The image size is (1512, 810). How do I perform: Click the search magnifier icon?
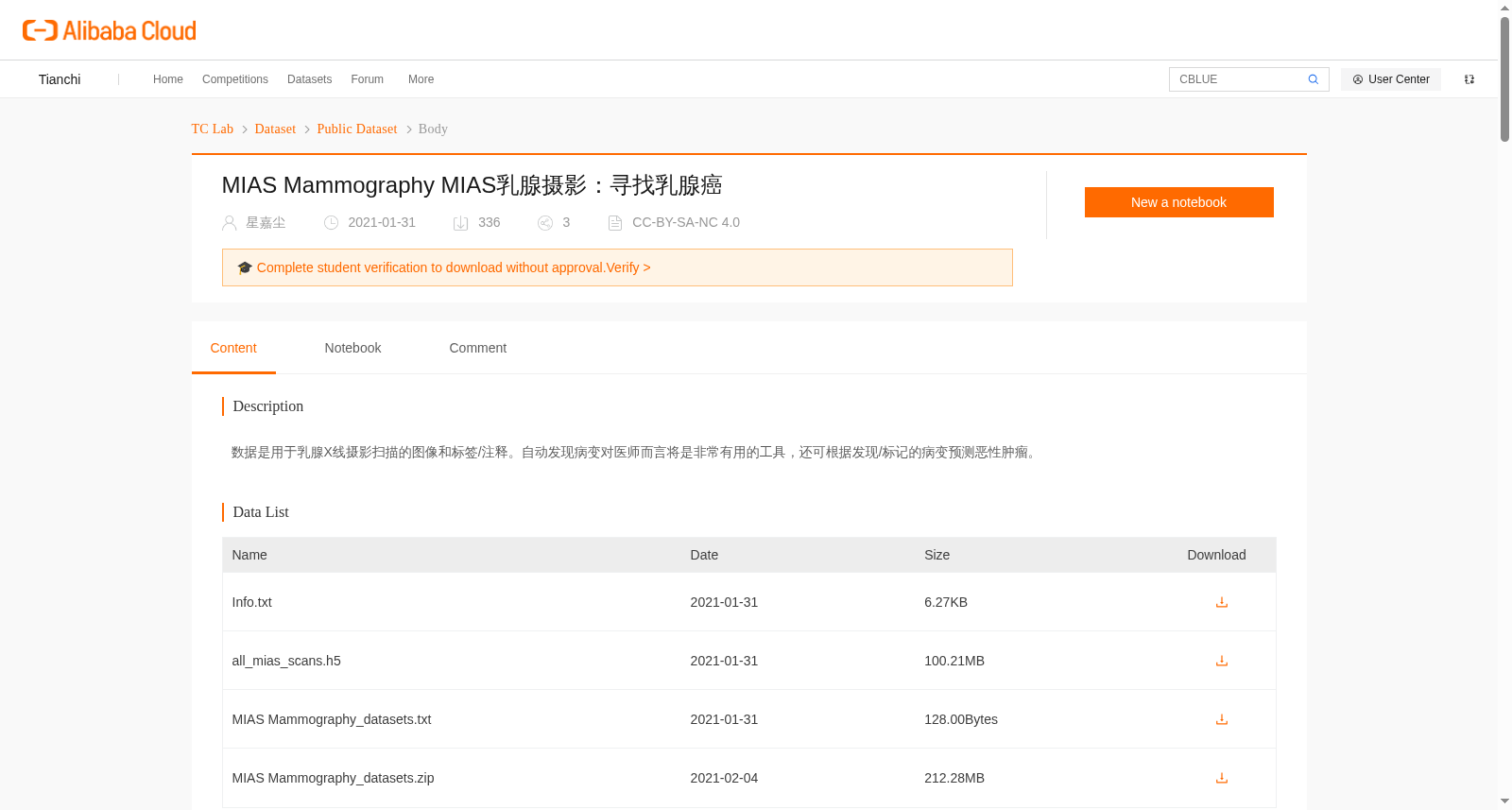tap(1313, 79)
